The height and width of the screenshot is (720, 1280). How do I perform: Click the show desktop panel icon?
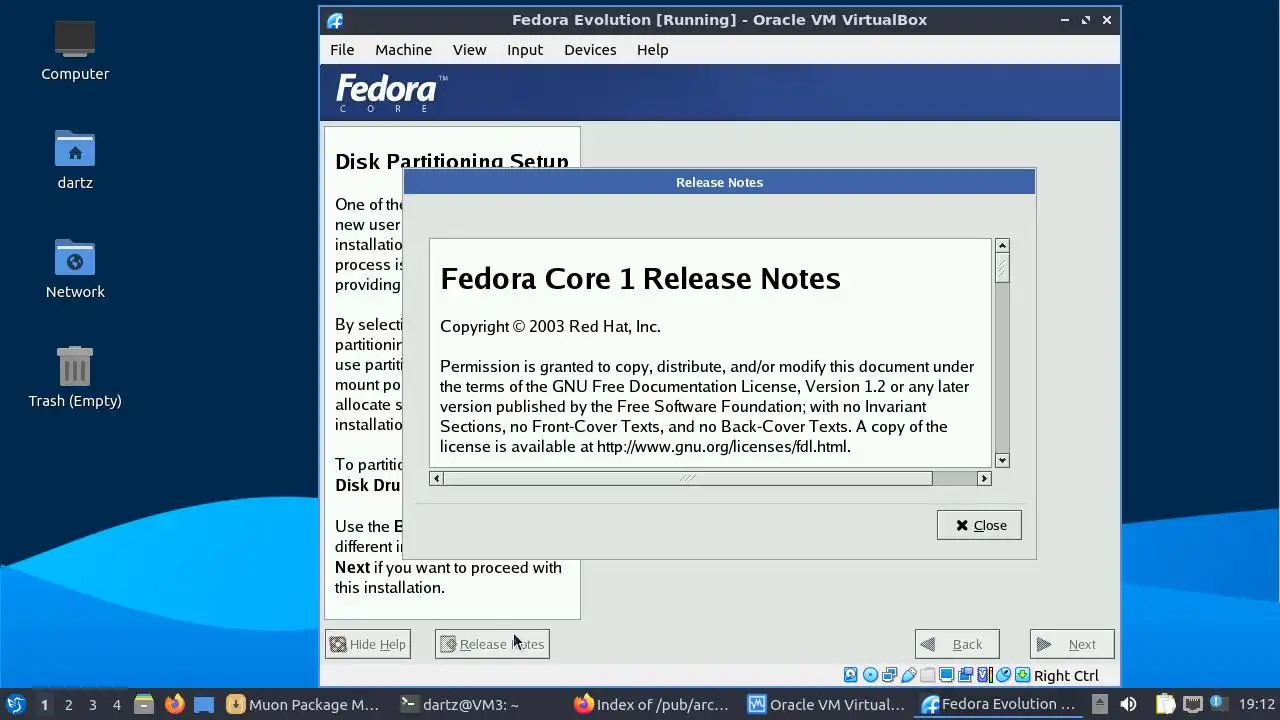pos(204,704)
